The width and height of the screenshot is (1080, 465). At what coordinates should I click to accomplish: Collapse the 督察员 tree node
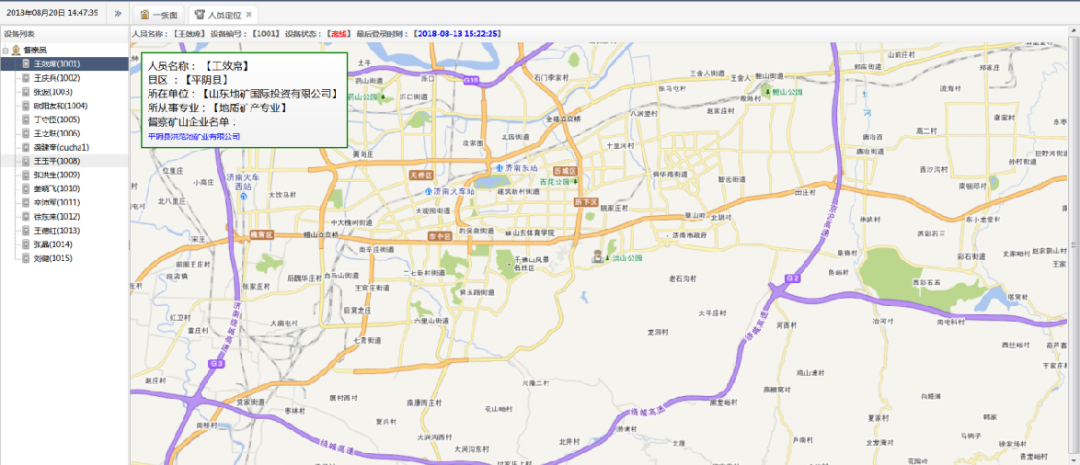pyautogui.click(x=6, y=50)
